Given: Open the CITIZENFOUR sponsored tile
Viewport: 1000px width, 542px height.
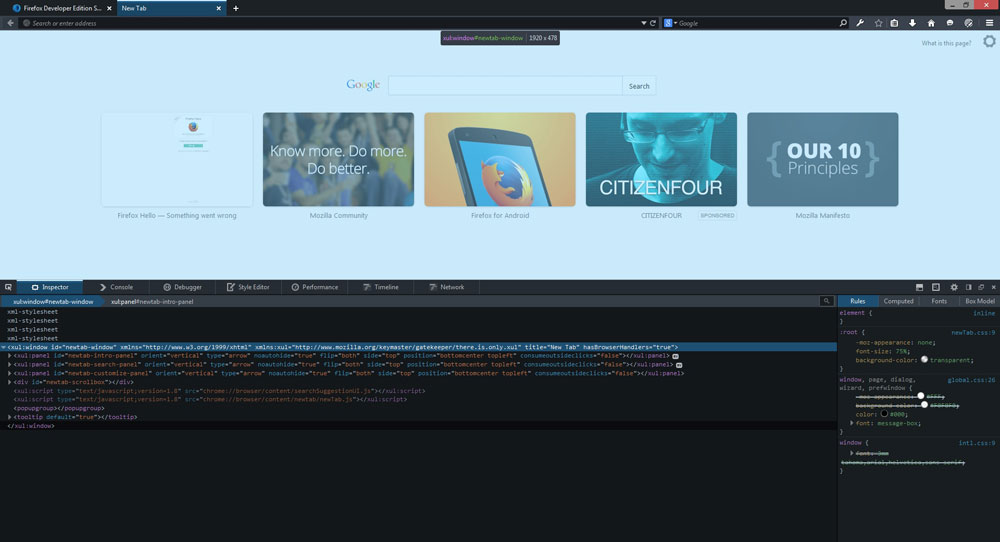Looking at the screenshot, I should coord(661,159).
